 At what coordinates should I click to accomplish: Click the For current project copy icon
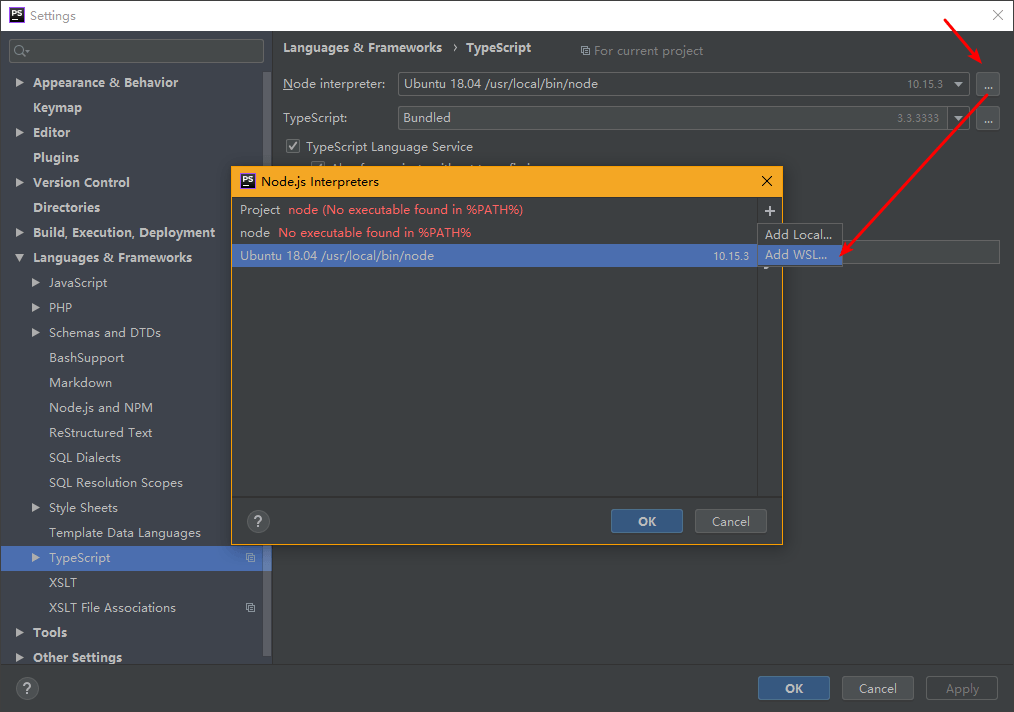585,50
